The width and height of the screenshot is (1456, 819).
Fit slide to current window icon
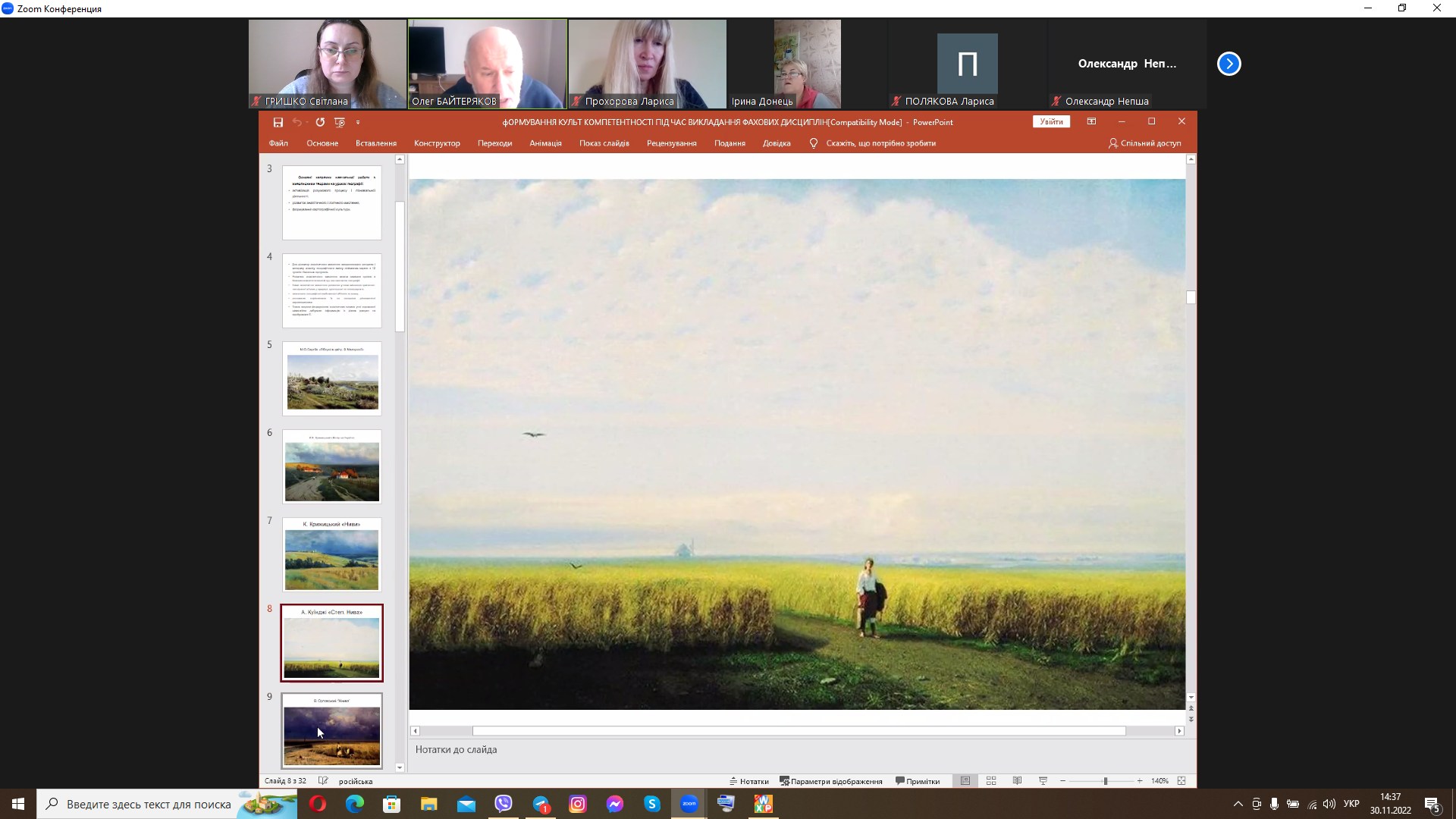pyautogui.click(x=1181, y=781)
